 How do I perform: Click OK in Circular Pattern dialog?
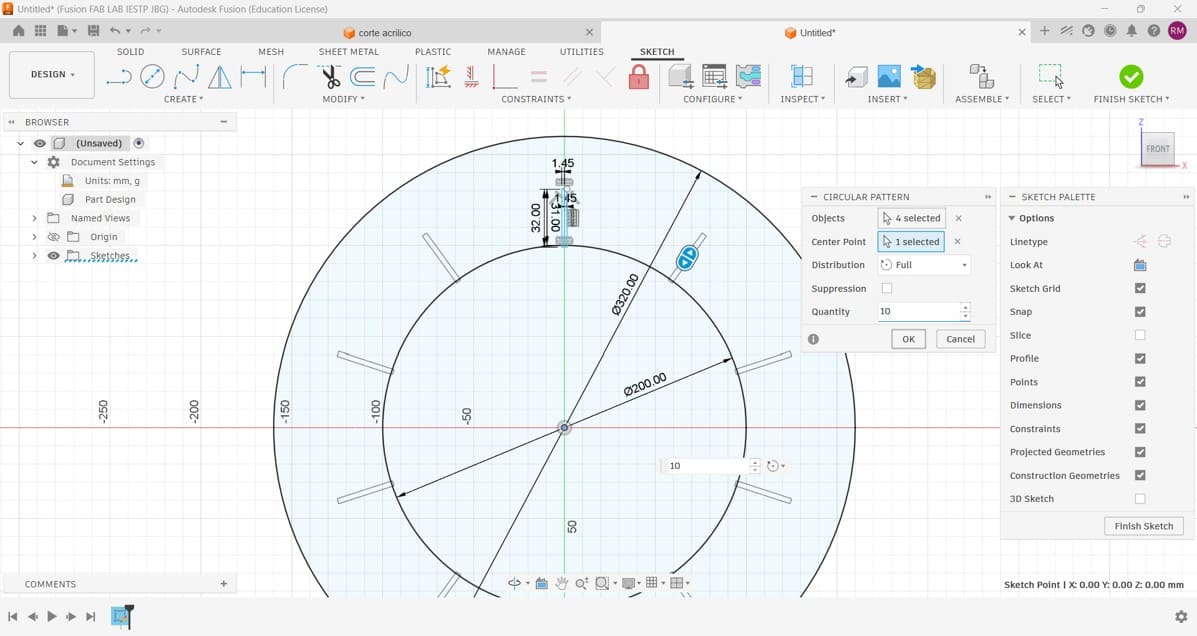pyautogui.click(x=908, y=339)
